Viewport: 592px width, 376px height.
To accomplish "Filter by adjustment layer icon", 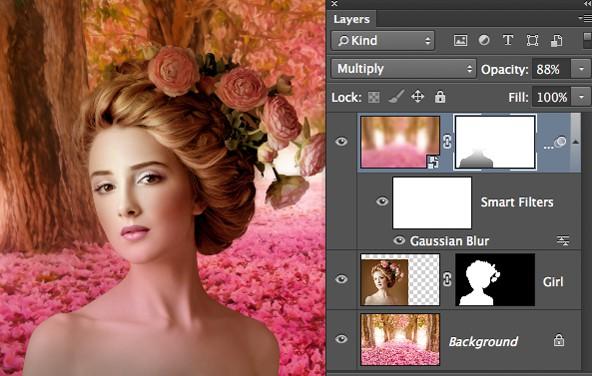I will pyautogui.click(x=484, y=40).
